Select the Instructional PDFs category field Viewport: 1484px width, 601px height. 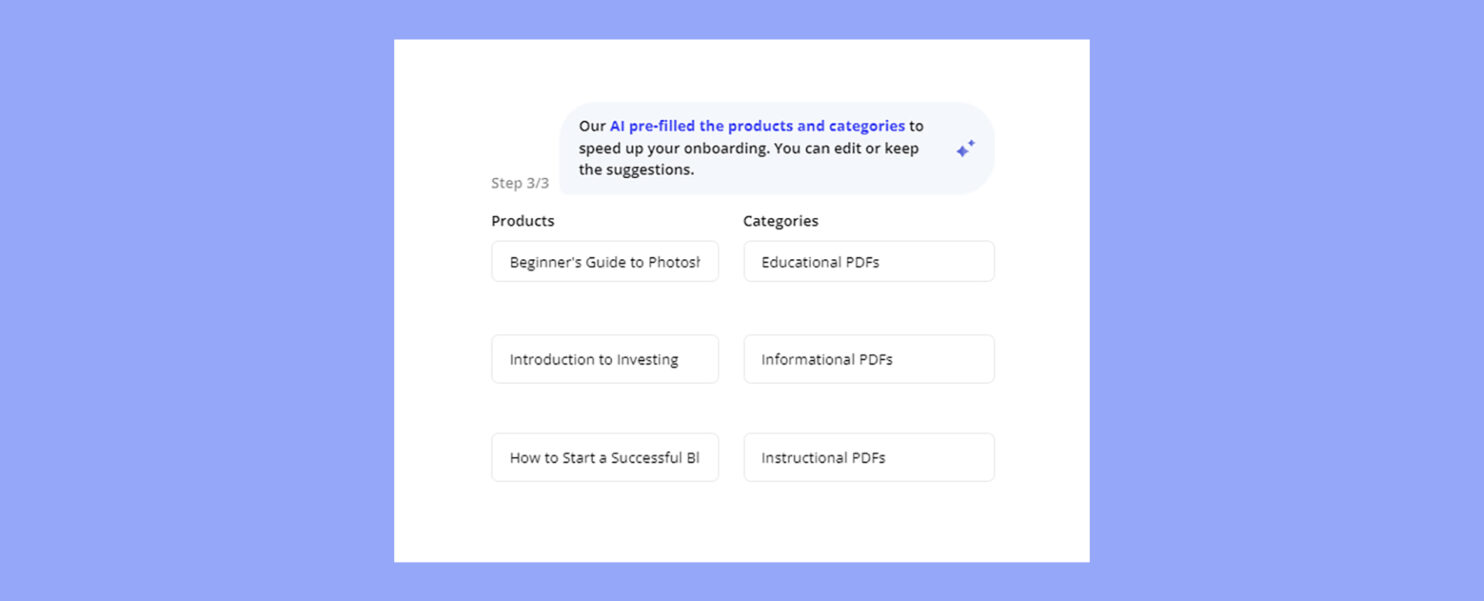[869, 457]
